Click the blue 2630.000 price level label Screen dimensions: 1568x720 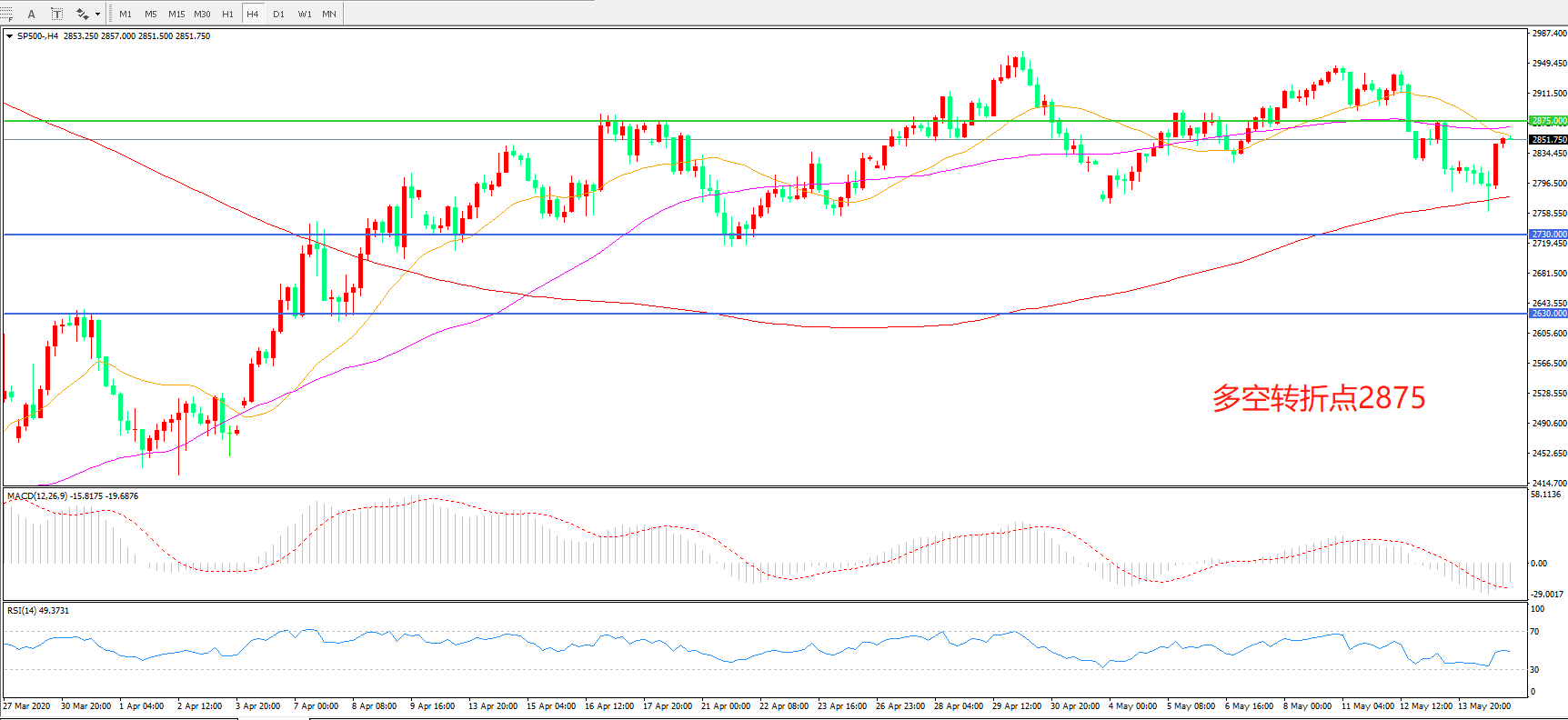[1548, 314]
